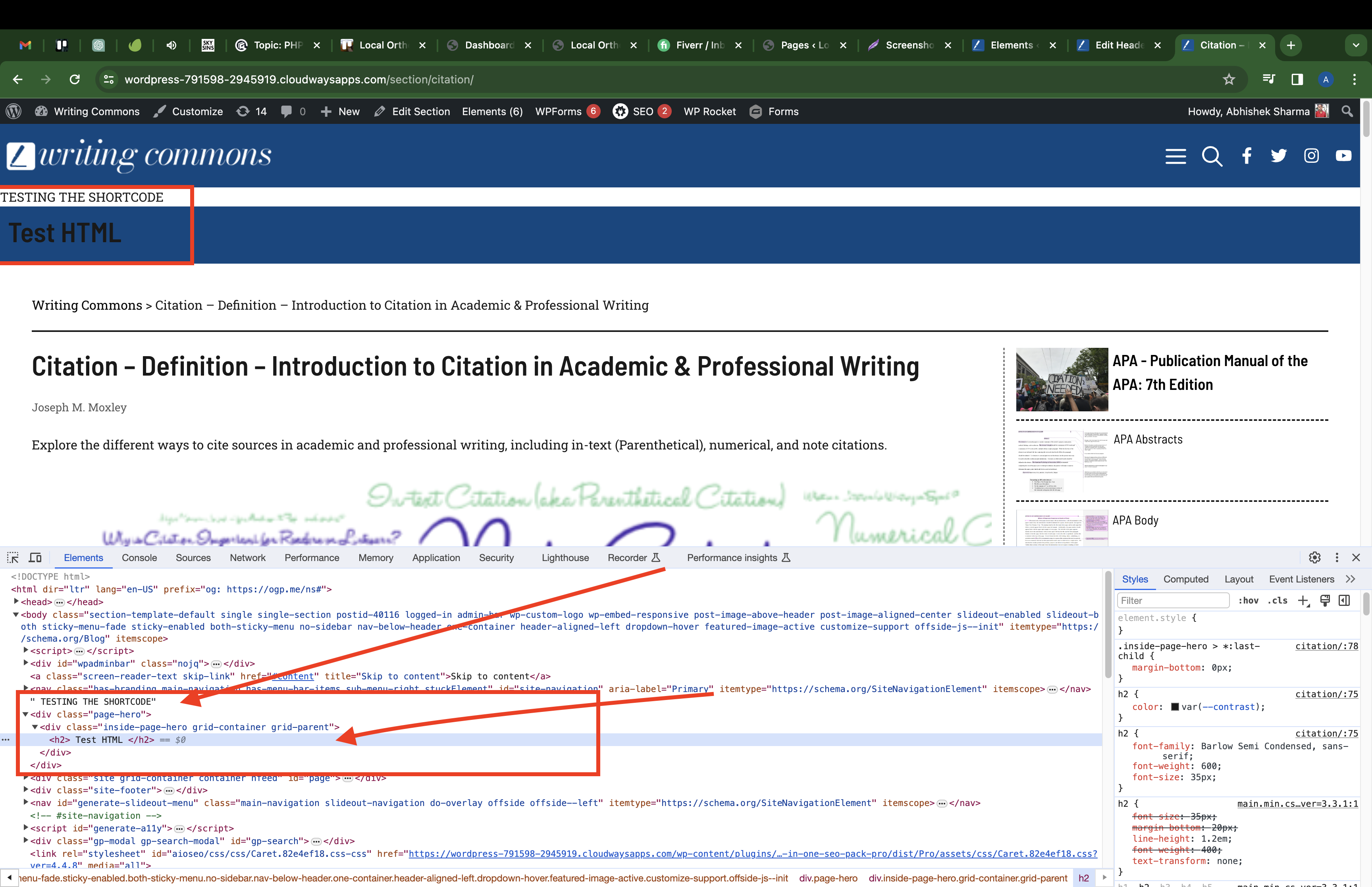Click the address bar URL
The height and width of the screenshot is (887, 1372).
tap(299, 79)
